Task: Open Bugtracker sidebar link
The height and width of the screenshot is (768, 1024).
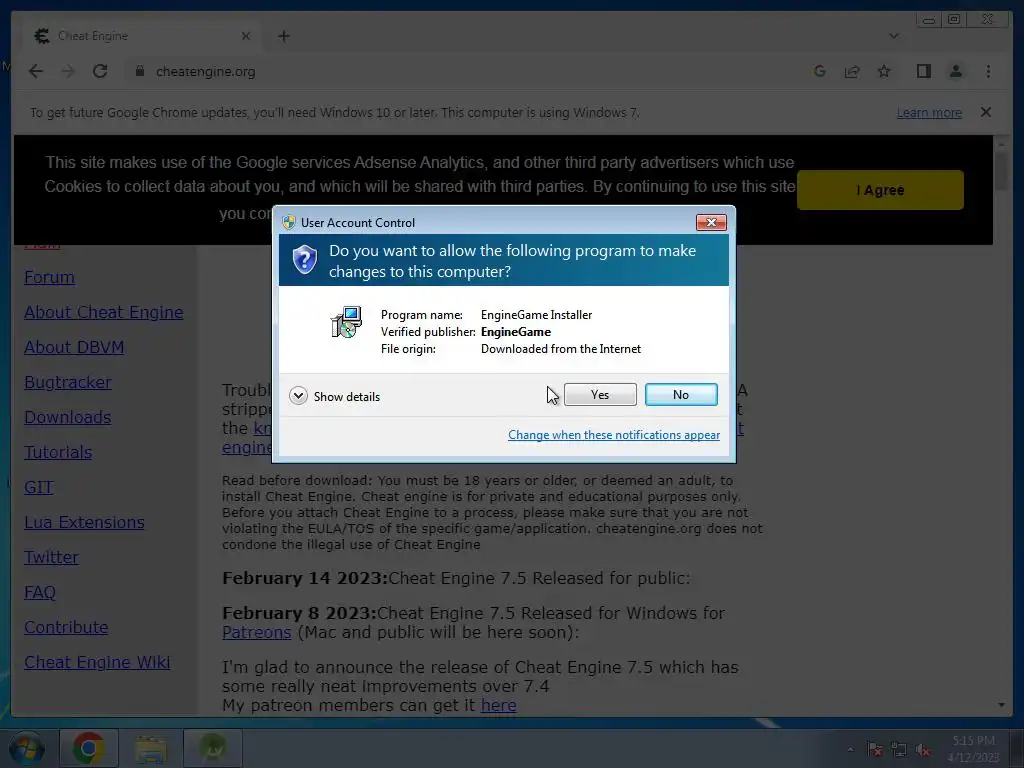Action: 68,382
